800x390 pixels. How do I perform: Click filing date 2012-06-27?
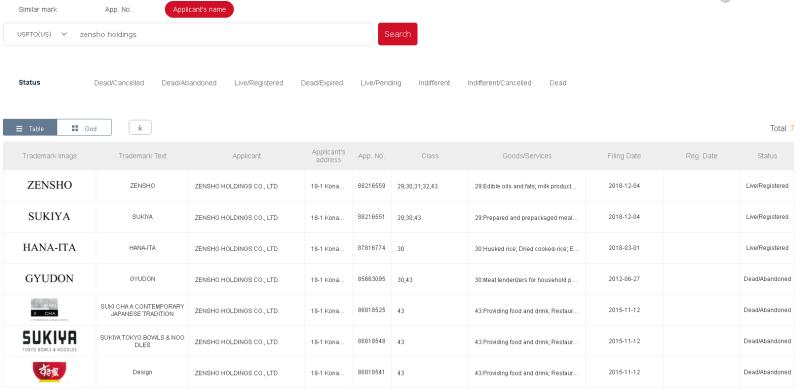tap(624, 279)
